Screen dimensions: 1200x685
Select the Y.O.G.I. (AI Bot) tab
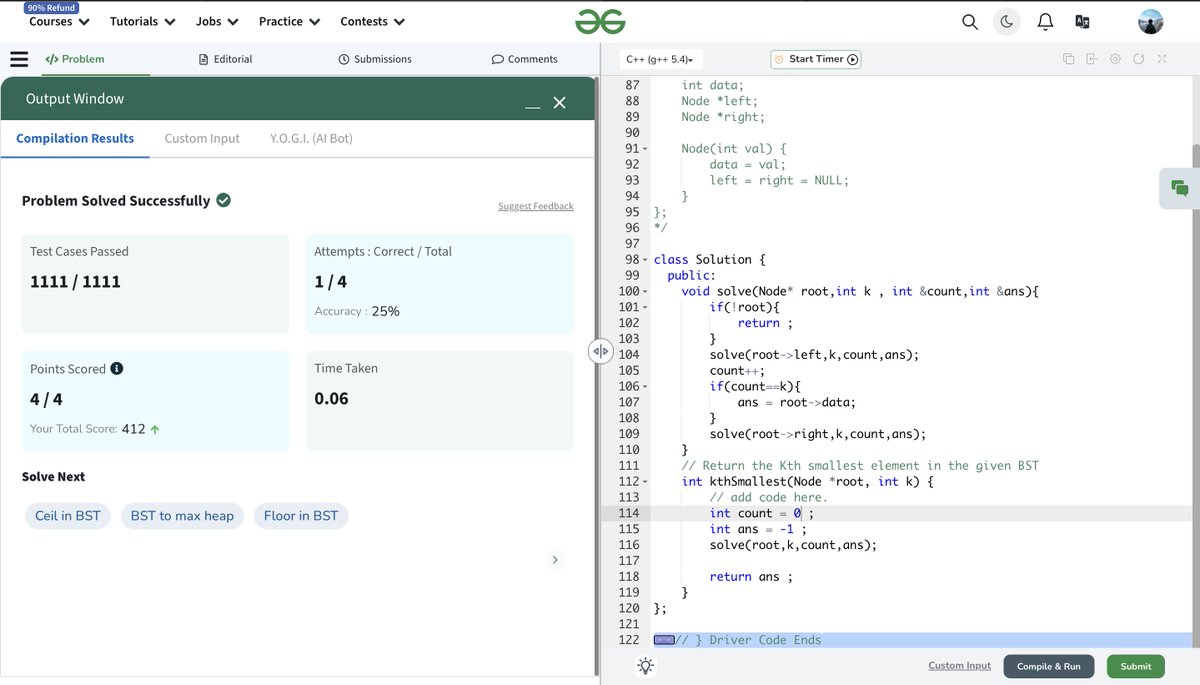[311, 138]
